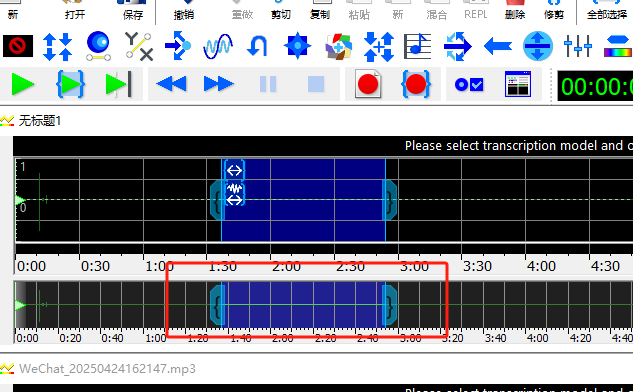Click the music note staff icon
633x392 pixels.
[x=417, y=46]
